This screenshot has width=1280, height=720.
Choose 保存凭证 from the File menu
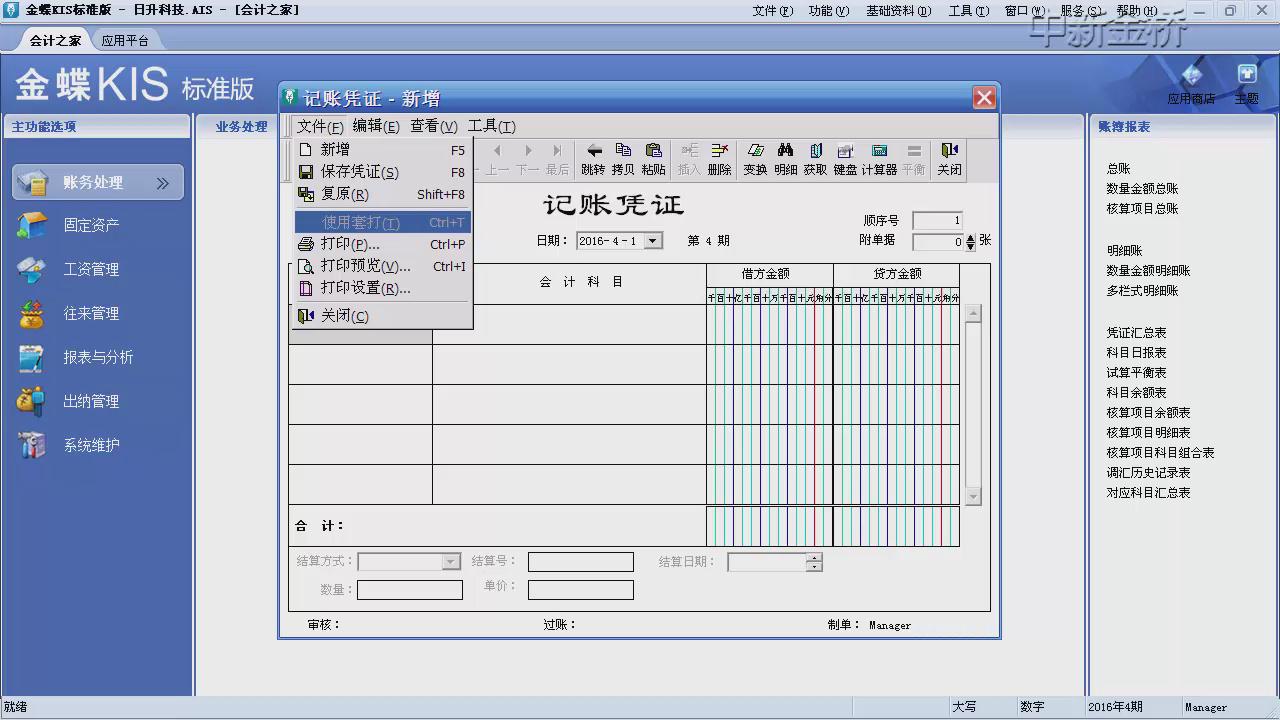pos(381,172)
